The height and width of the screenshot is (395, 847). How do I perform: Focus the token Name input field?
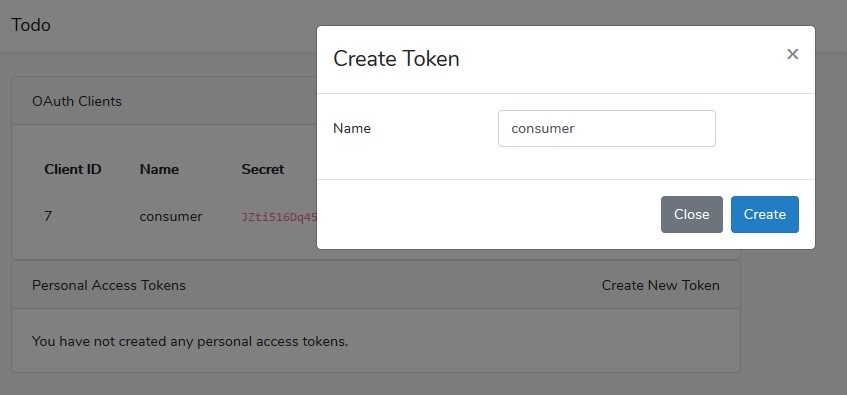607,129
